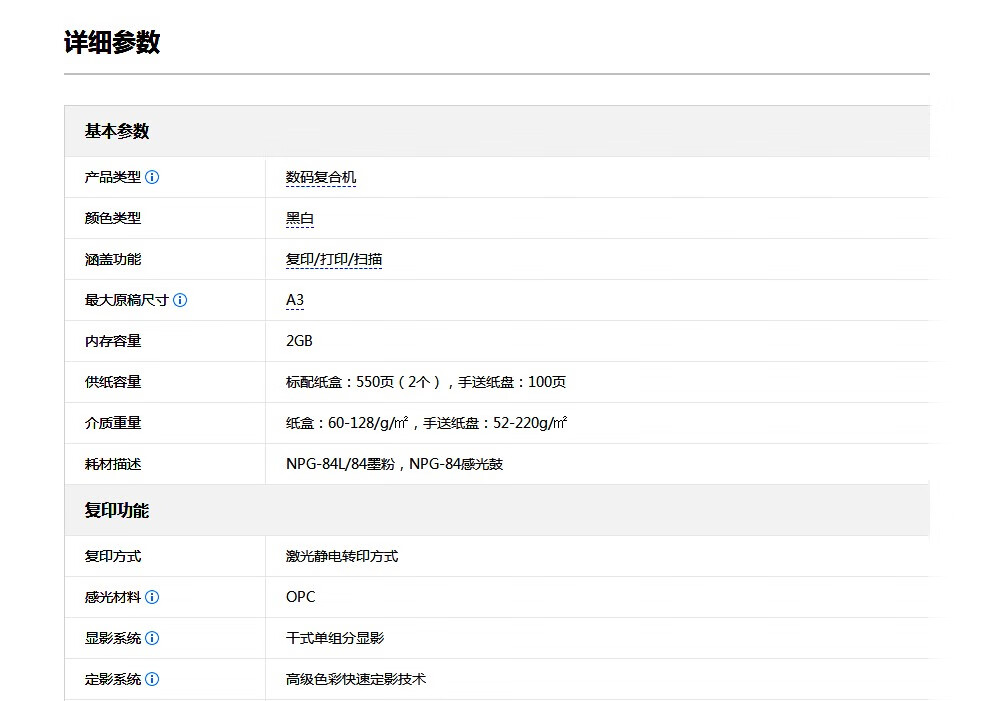Click the 介质重量 value with 60-128/g/㎡
The image size is (990, 701).
coord(426,423)
